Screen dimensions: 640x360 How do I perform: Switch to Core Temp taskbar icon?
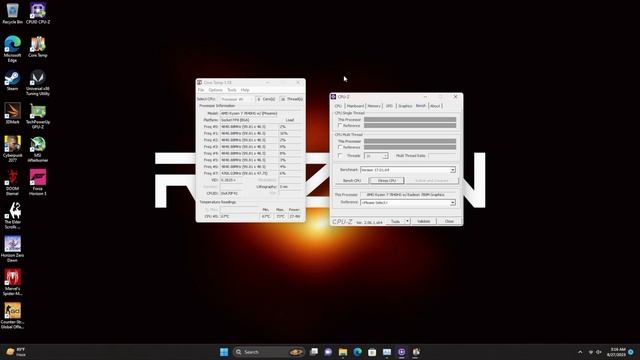coord(416,352)
